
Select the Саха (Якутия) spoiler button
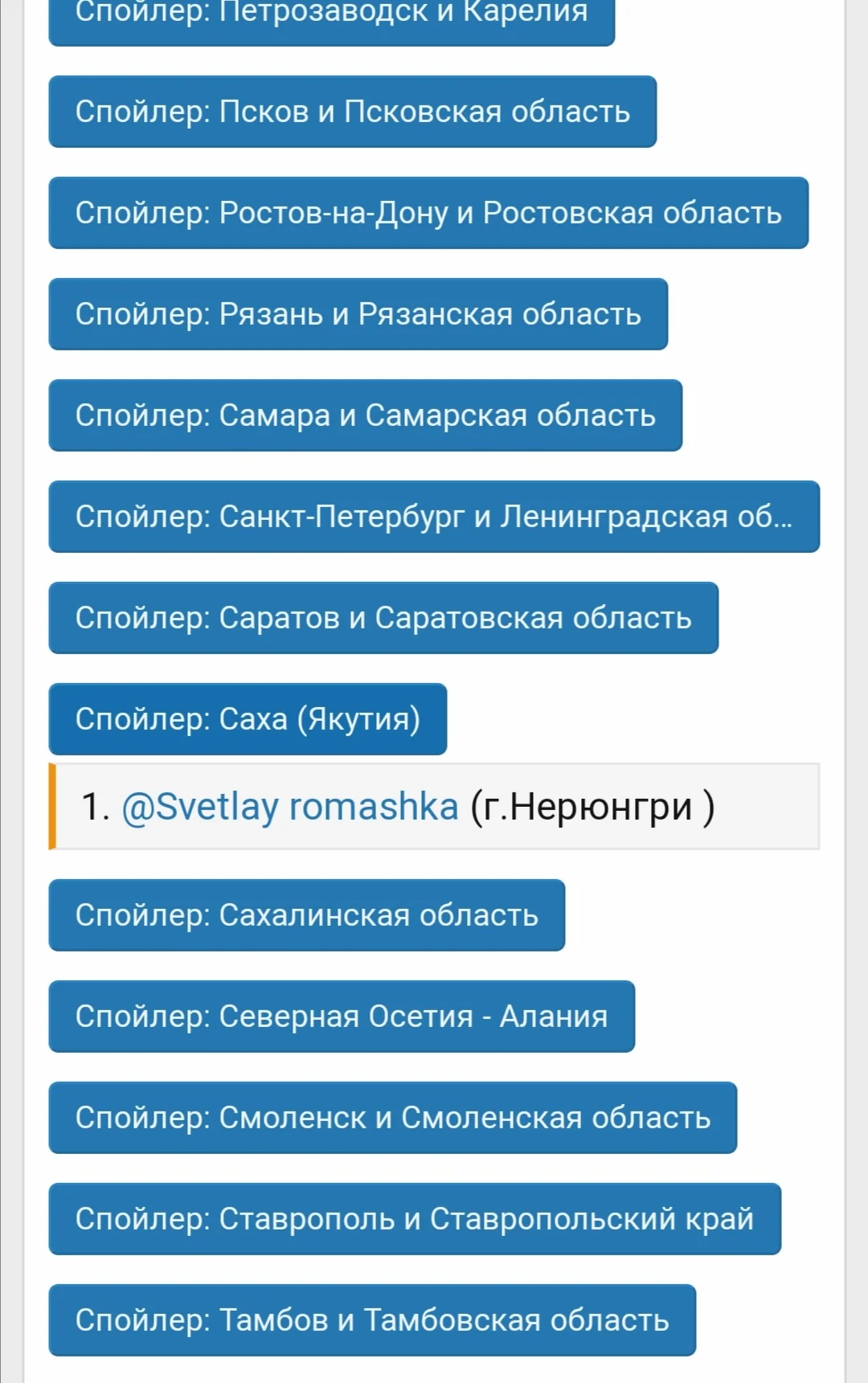pyautogui.click(x=247, y=719)
